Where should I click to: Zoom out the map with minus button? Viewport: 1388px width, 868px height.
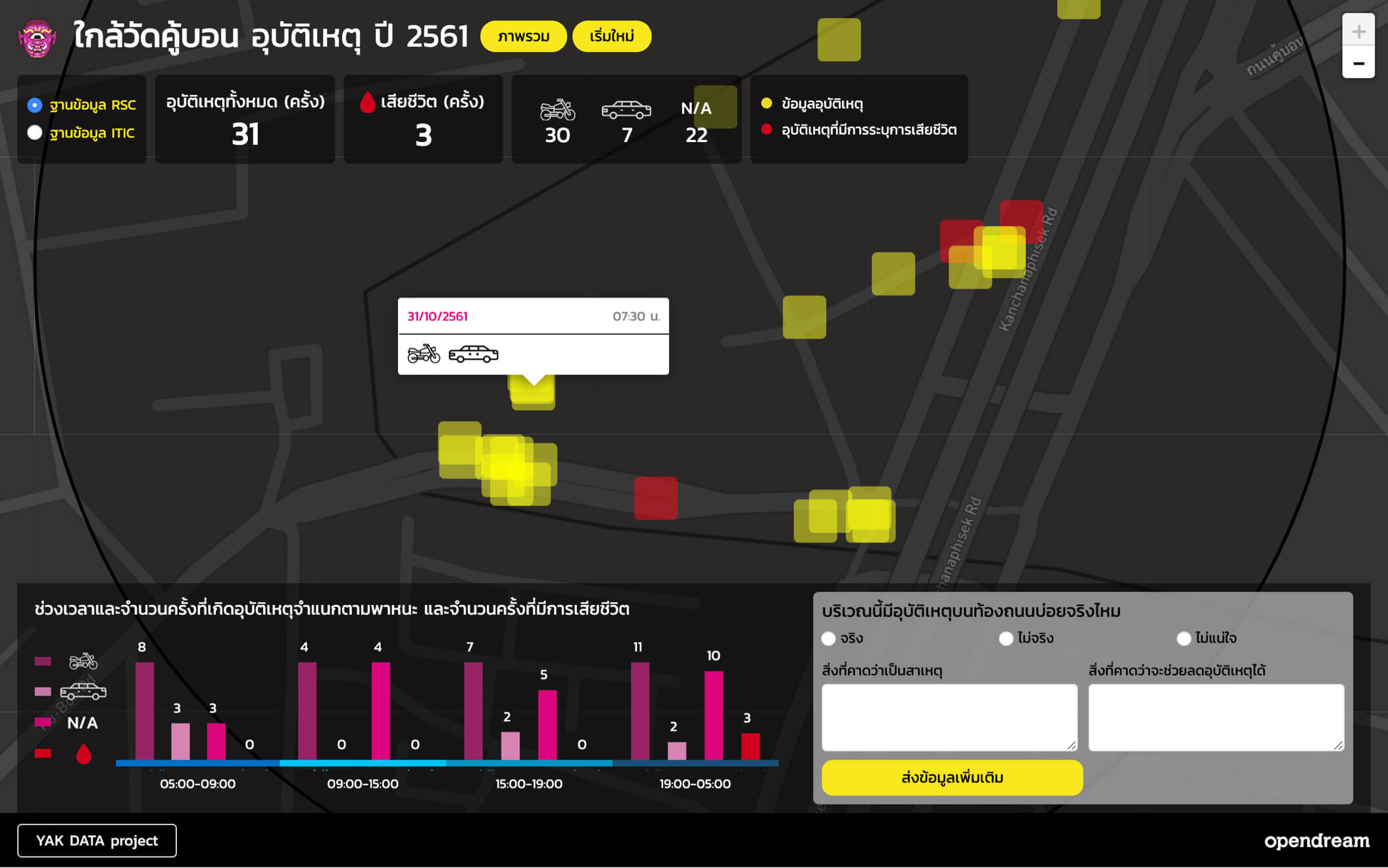pos(1358,63)
